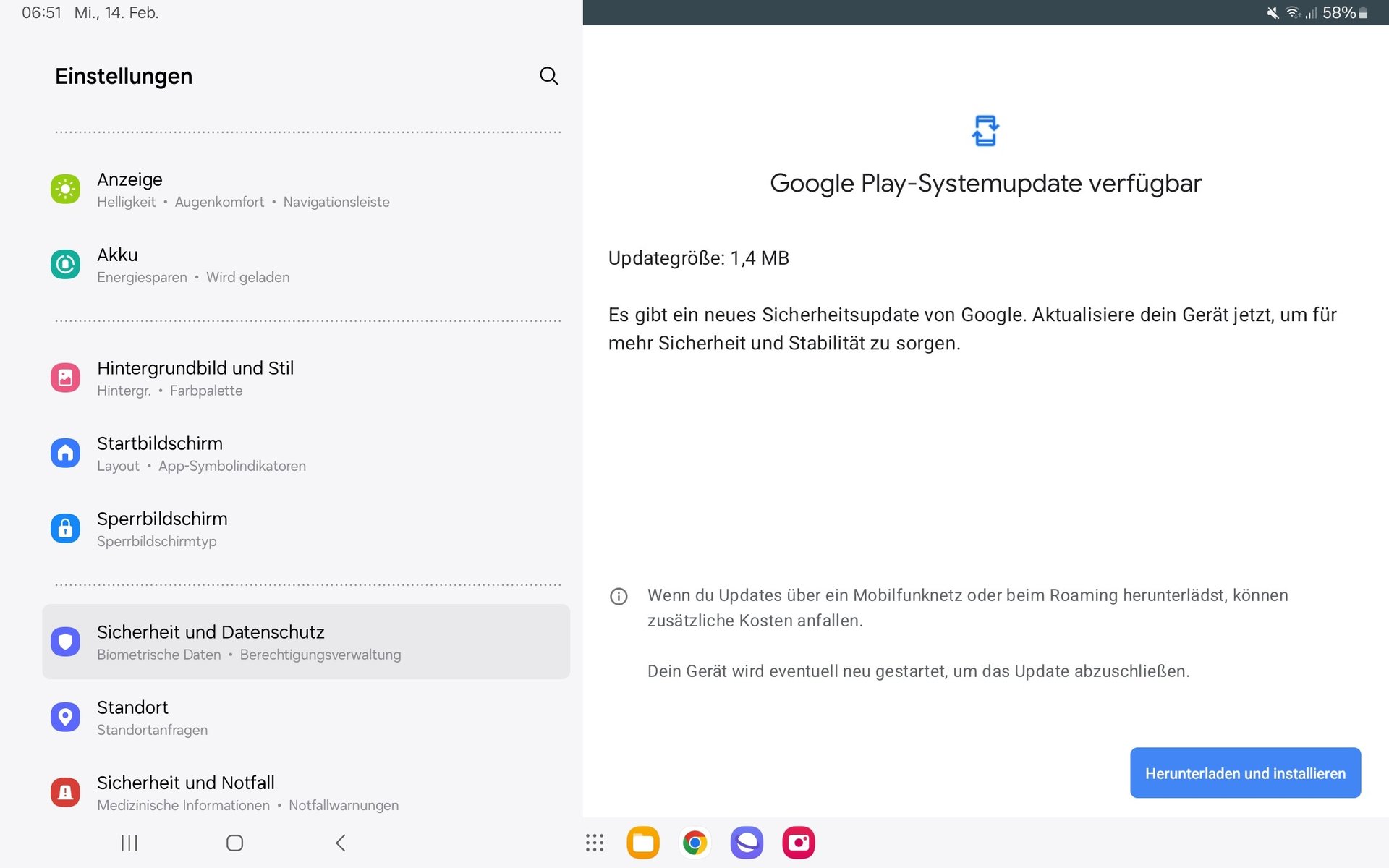Screen dimensions: 1389x868
Task: Open Samsung Internet browser from taskbar
Action: (x=747, y=843)
